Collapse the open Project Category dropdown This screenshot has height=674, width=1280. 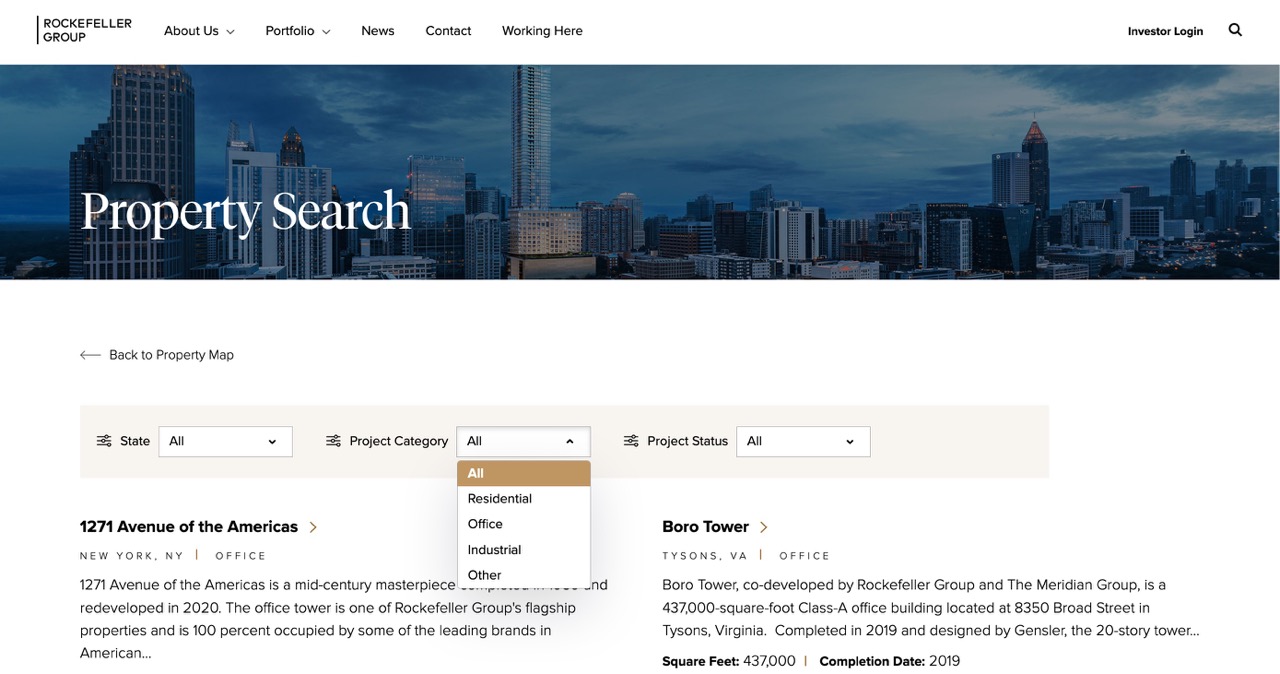coord(523,441)
